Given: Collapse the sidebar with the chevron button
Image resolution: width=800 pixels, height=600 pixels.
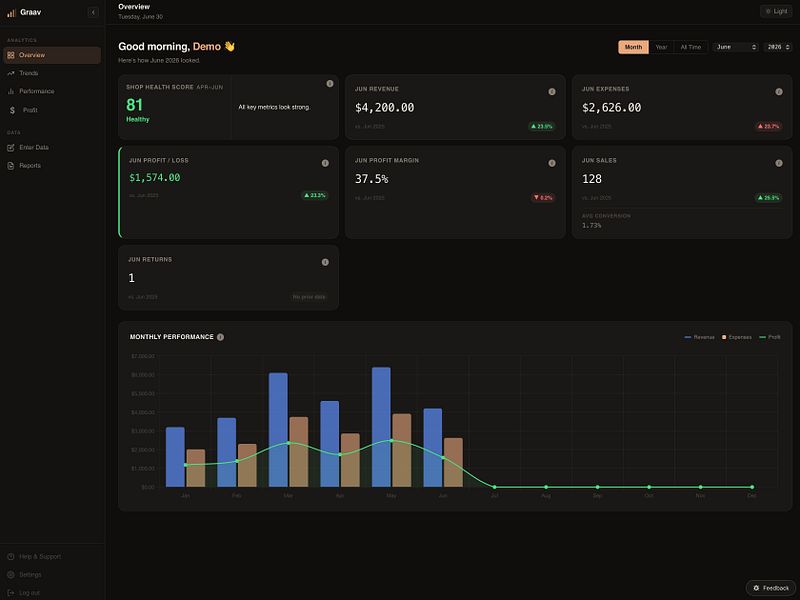Looking at the screenshot, I should (93, 12).
